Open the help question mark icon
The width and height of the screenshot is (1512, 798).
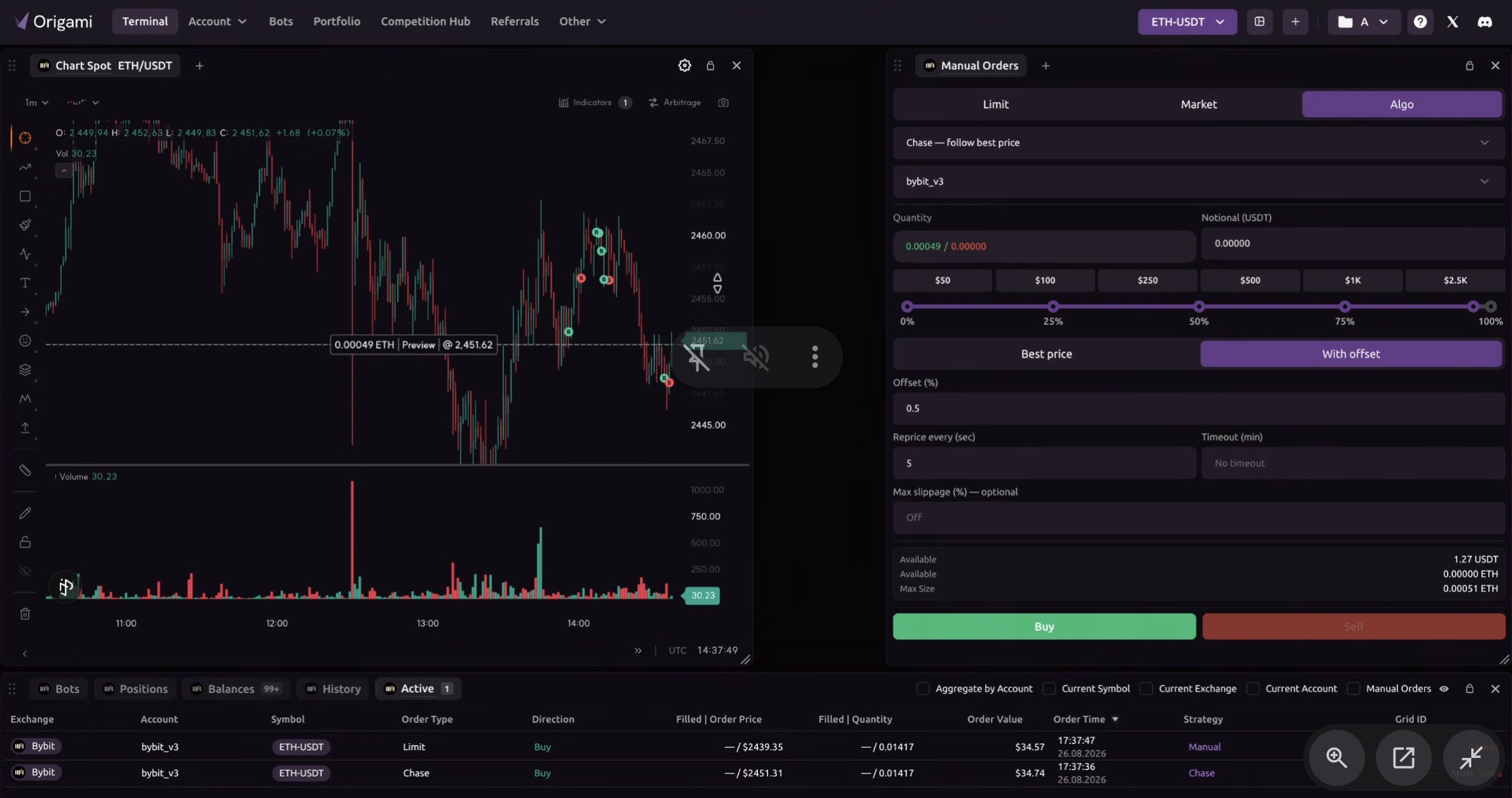pyautogui.click(x=1420, y=22)
